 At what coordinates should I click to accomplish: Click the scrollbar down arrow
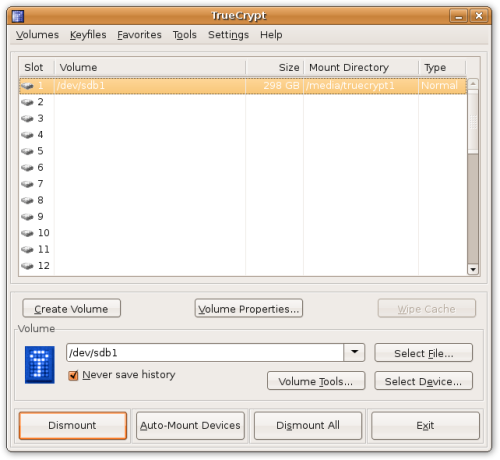pyautogui.click(x=473, y=269)
